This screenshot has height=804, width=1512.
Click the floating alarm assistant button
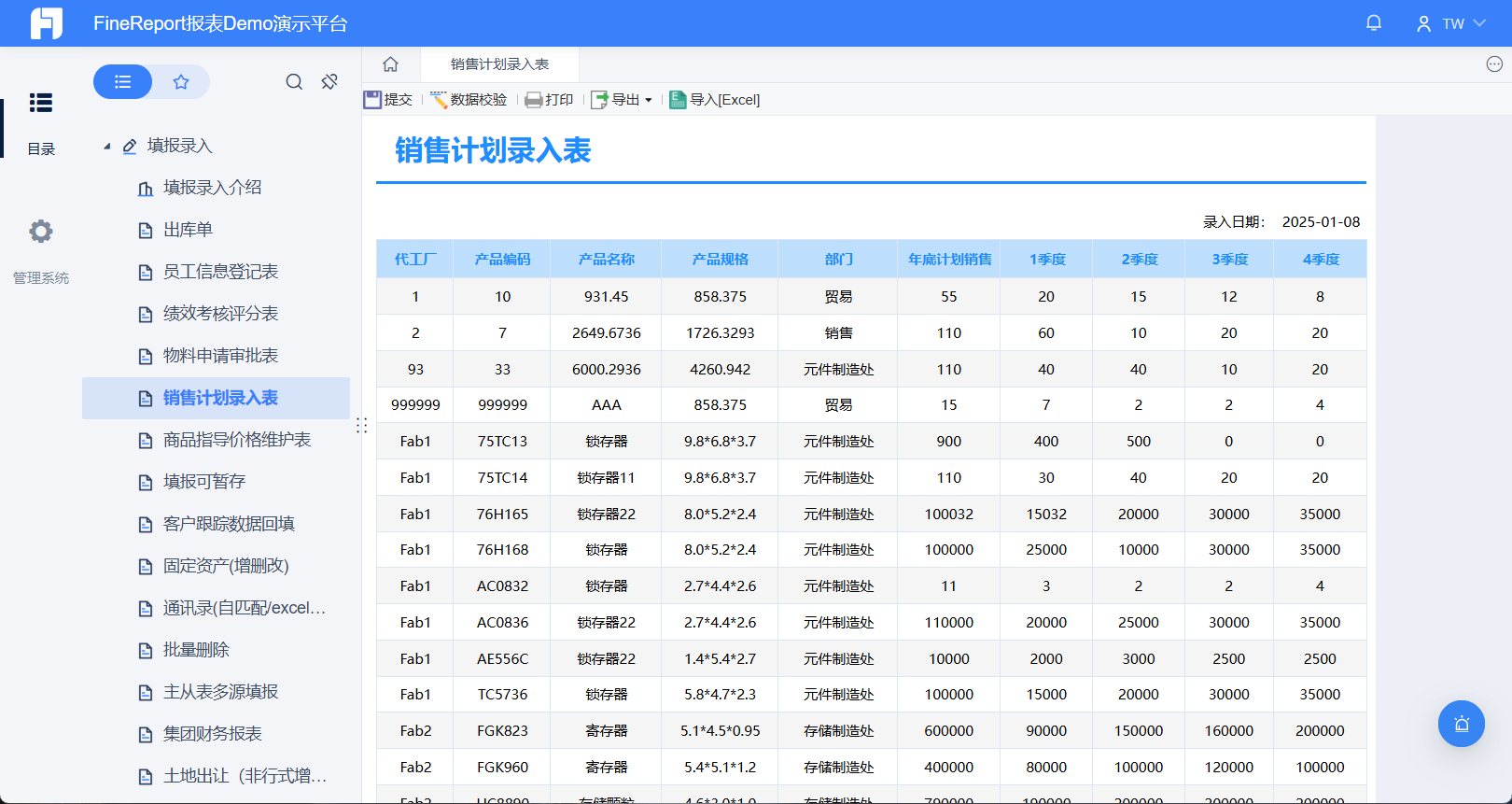point(1461,724)
